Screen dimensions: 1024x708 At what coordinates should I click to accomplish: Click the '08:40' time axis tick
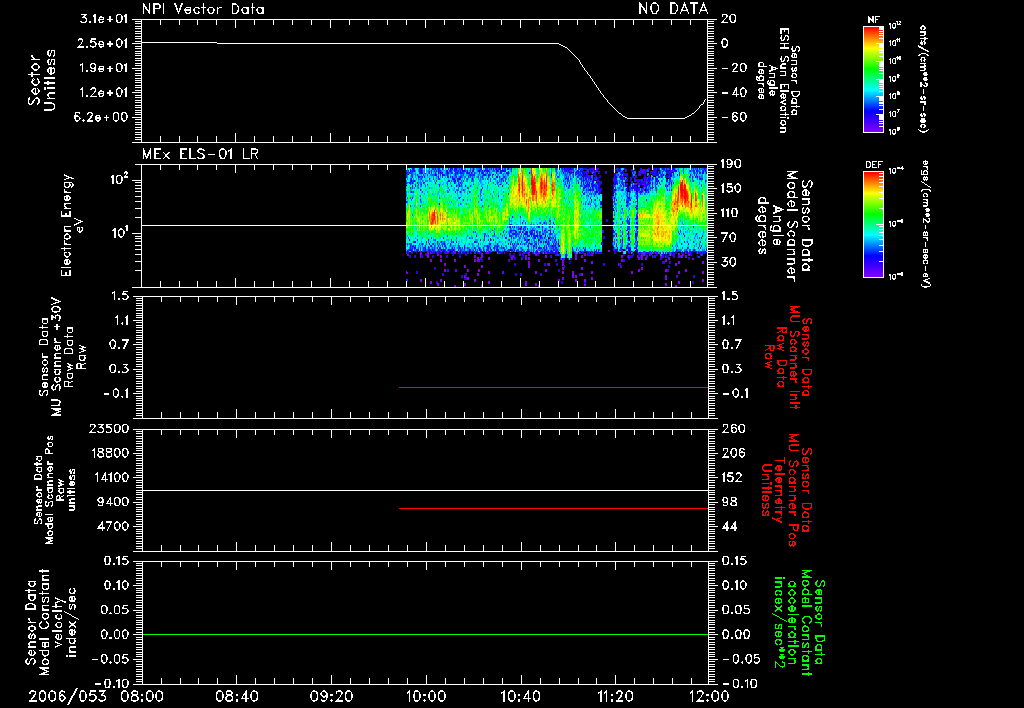[x=236, y=696]
